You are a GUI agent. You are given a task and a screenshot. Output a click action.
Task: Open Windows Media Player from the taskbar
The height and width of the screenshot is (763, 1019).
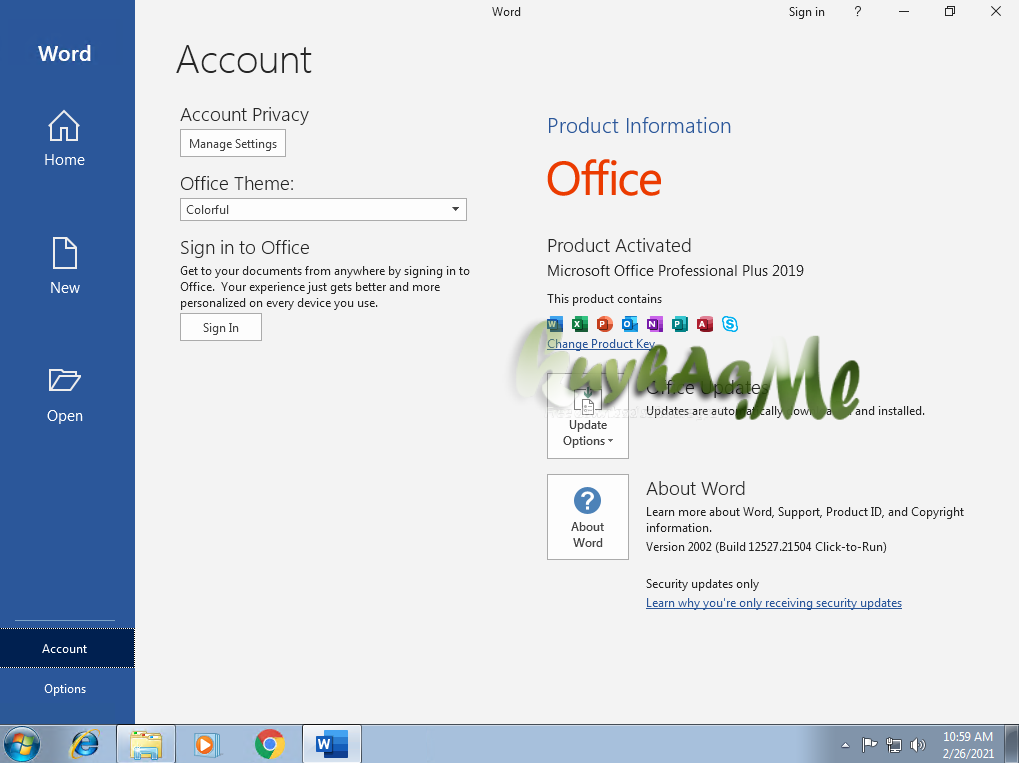coord(207,745)
